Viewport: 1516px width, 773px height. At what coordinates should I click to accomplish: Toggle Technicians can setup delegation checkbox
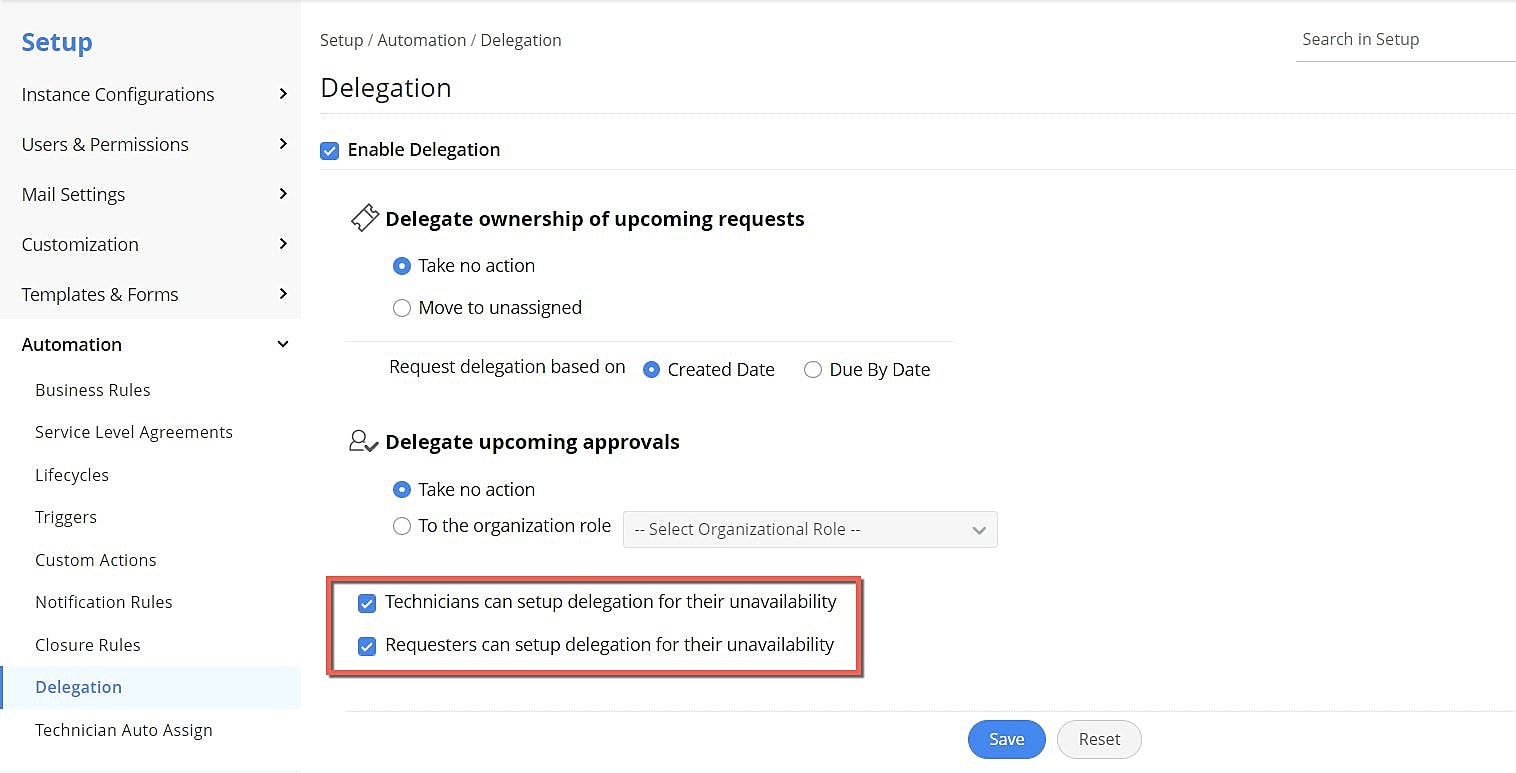click(367, 603)
